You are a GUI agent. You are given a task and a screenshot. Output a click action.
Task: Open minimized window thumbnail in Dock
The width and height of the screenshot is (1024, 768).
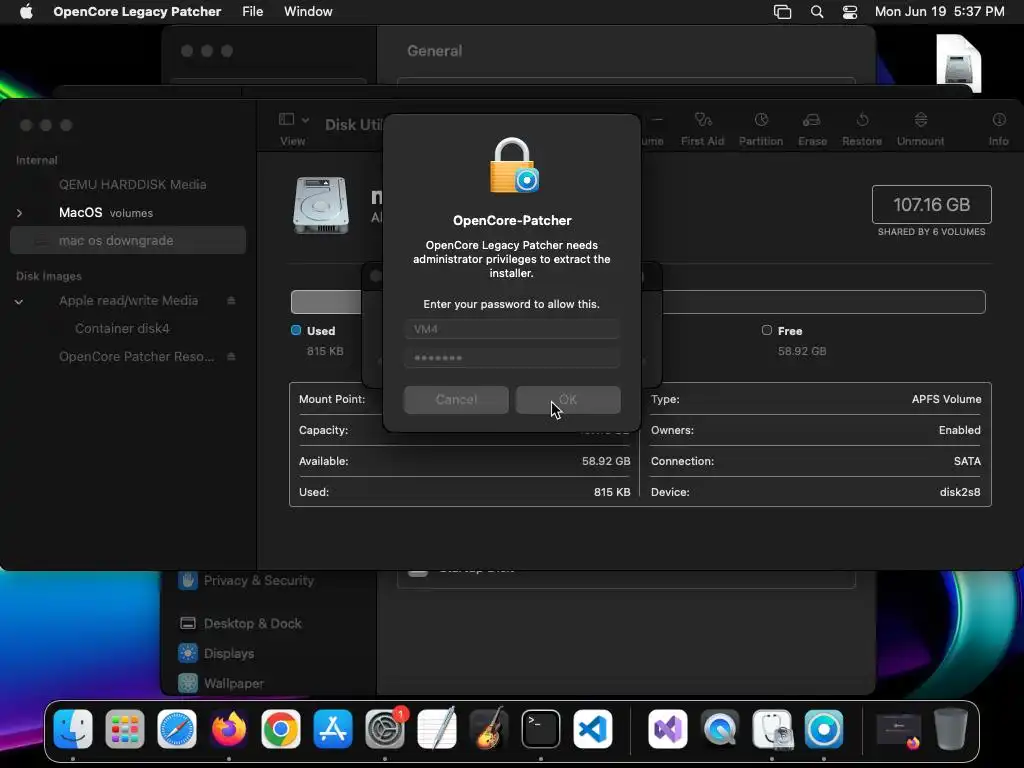click(x=898, y=730)
